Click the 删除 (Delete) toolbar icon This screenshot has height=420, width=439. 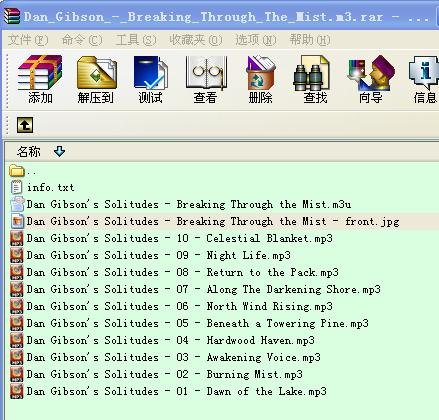(x=260, y=73)
